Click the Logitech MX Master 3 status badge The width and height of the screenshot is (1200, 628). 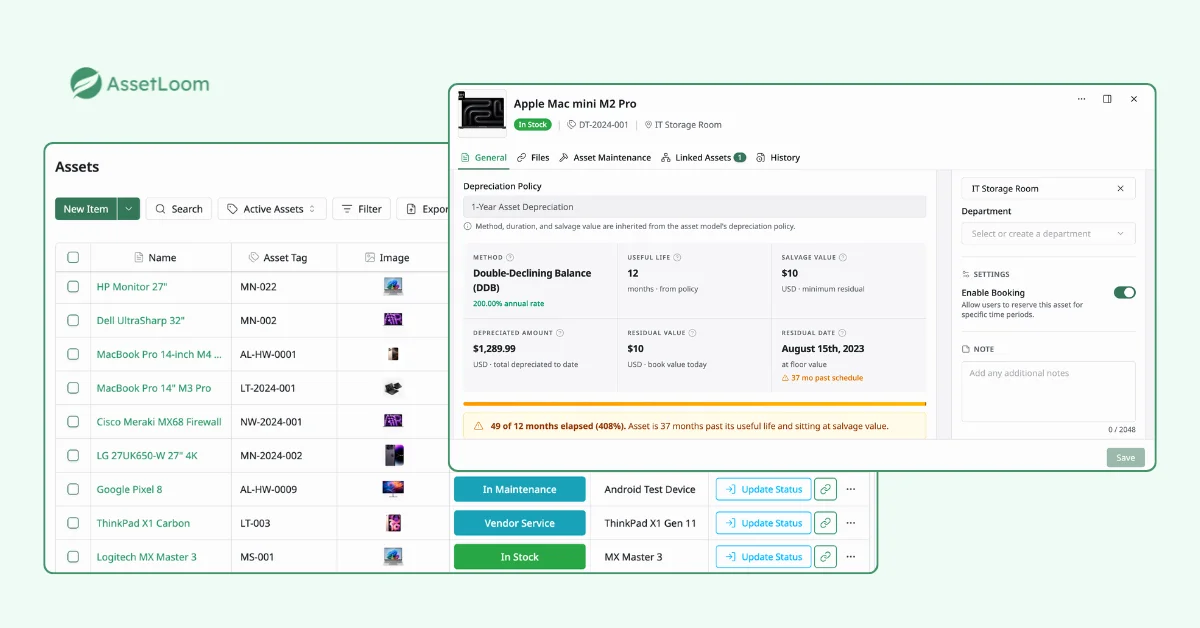click(x=519, y=557)
